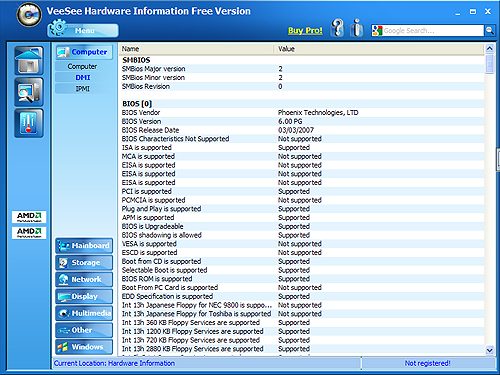
Task: Open the Menu button with gear icon
Action: tap(83, 29)
